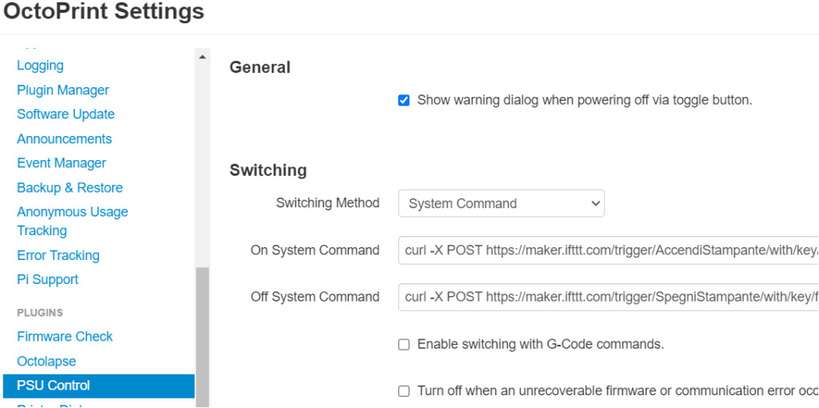Open the Octolapse plugin settings
Viewport: 819px width, 408px height.
[x=46, y=361]
